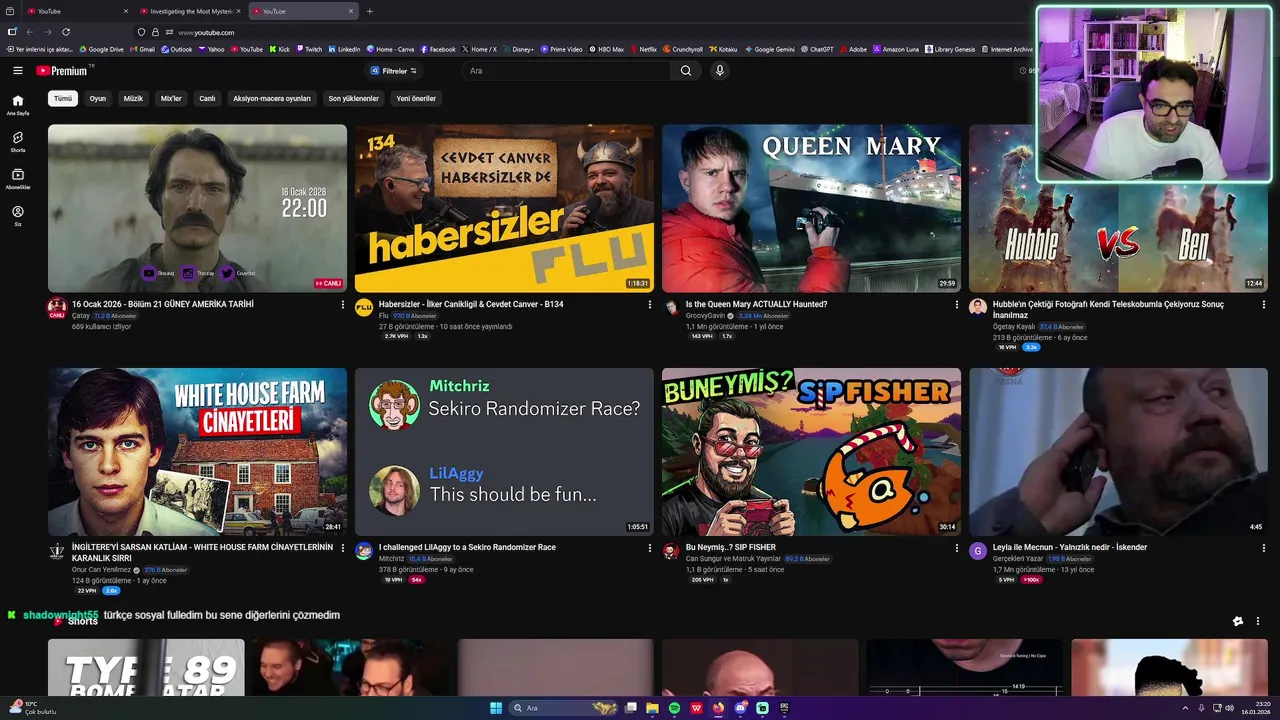Click the Flu channel avatar
This screenshot has height=720, width=1280.
pyautogui.click(x=363, y=307)
